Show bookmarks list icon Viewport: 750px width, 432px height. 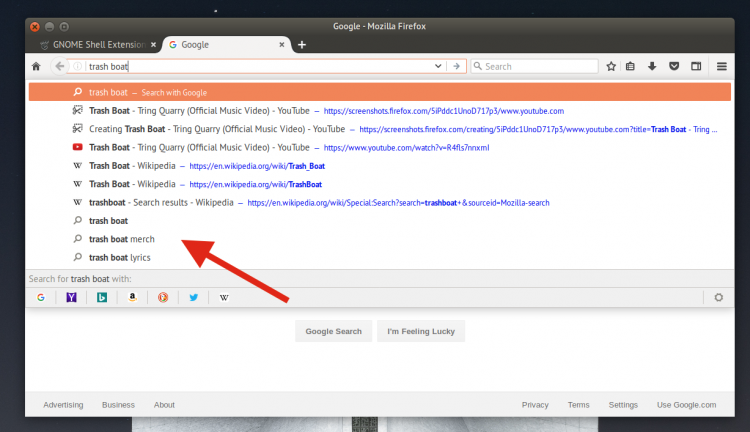(630, 66)
